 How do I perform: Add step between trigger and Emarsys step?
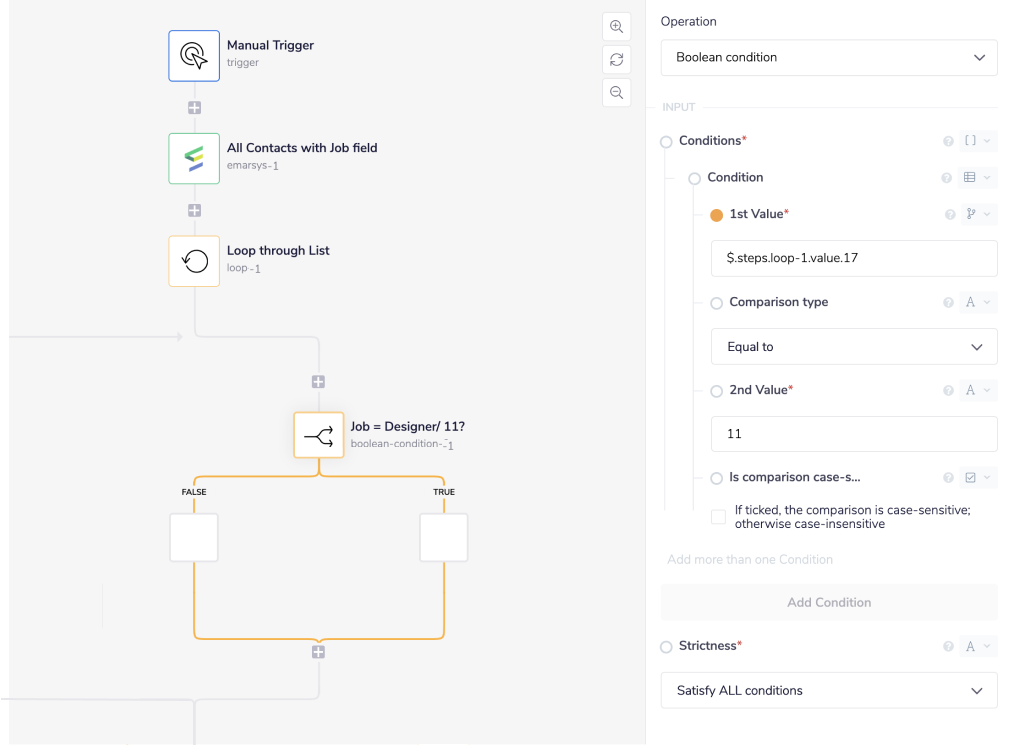click(x=195, y=107)
